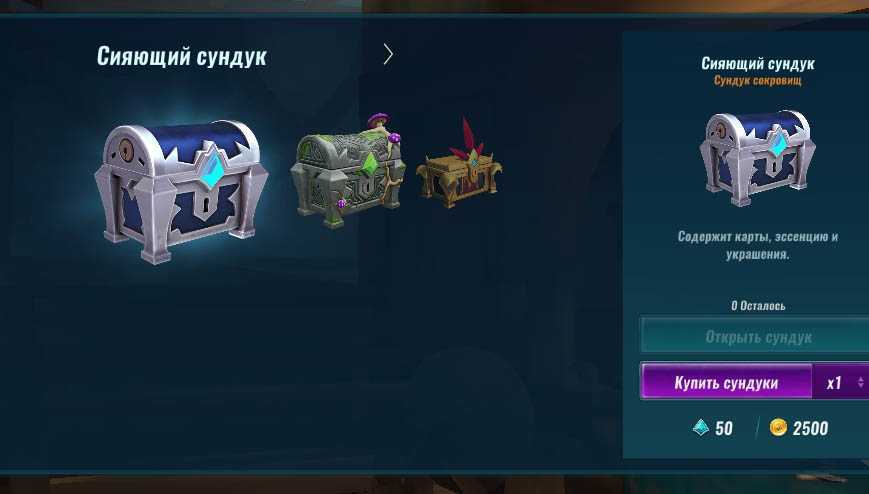This screenshot has width=869, height=494.
Task: Select the large silver-blue shining chest
Action: tap(181, 191)
